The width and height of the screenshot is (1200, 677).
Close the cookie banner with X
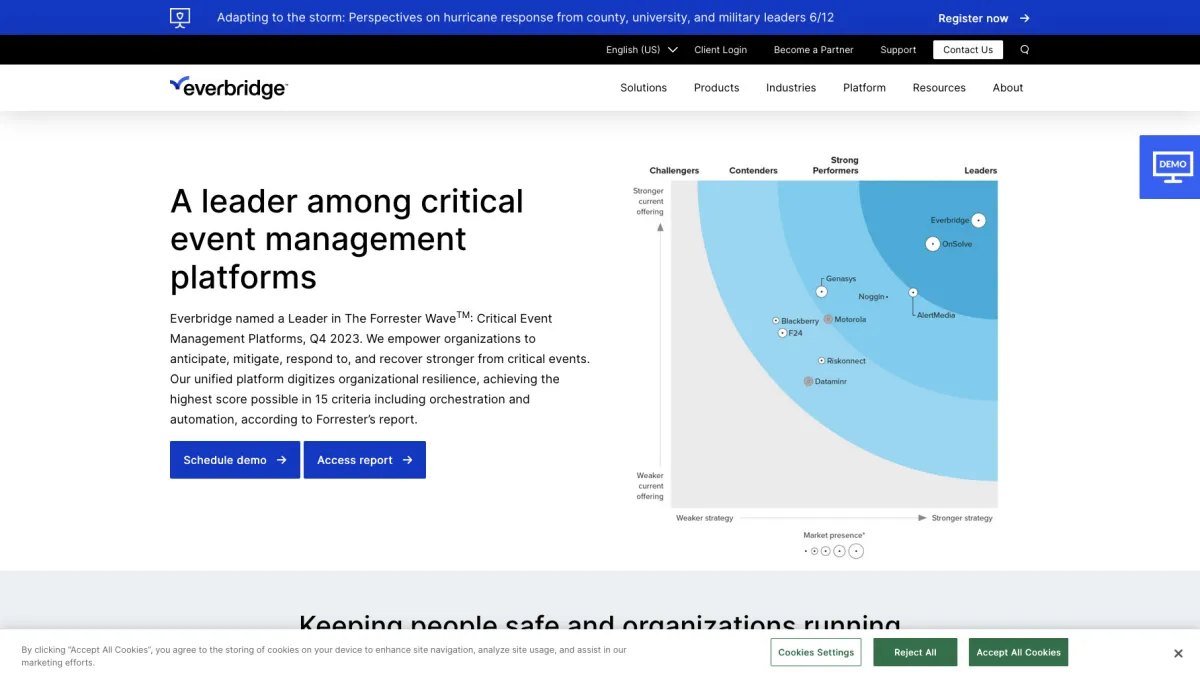click(1178, 653)
